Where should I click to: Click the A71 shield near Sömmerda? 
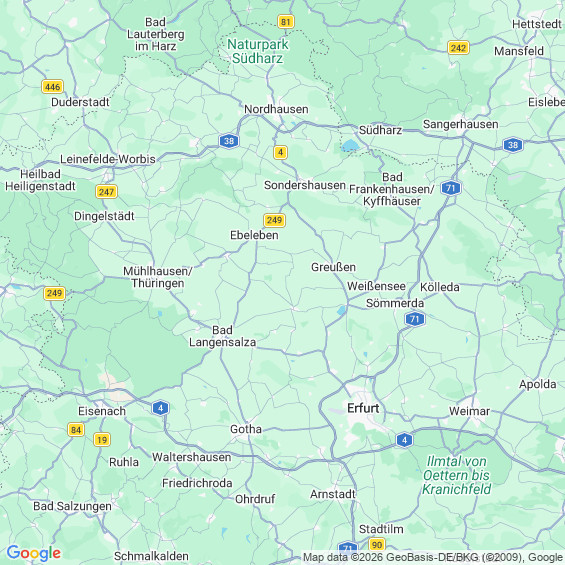click(x=415, y=319)
